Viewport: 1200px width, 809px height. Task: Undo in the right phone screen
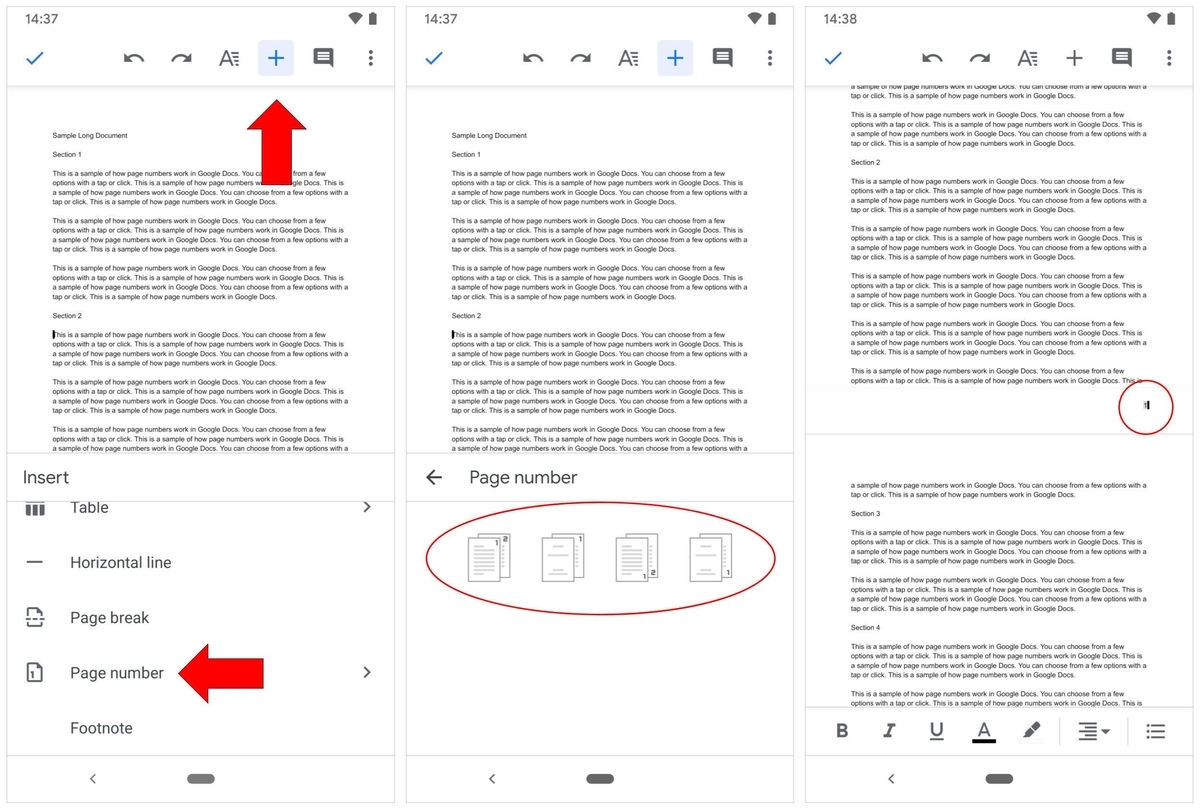932,58
